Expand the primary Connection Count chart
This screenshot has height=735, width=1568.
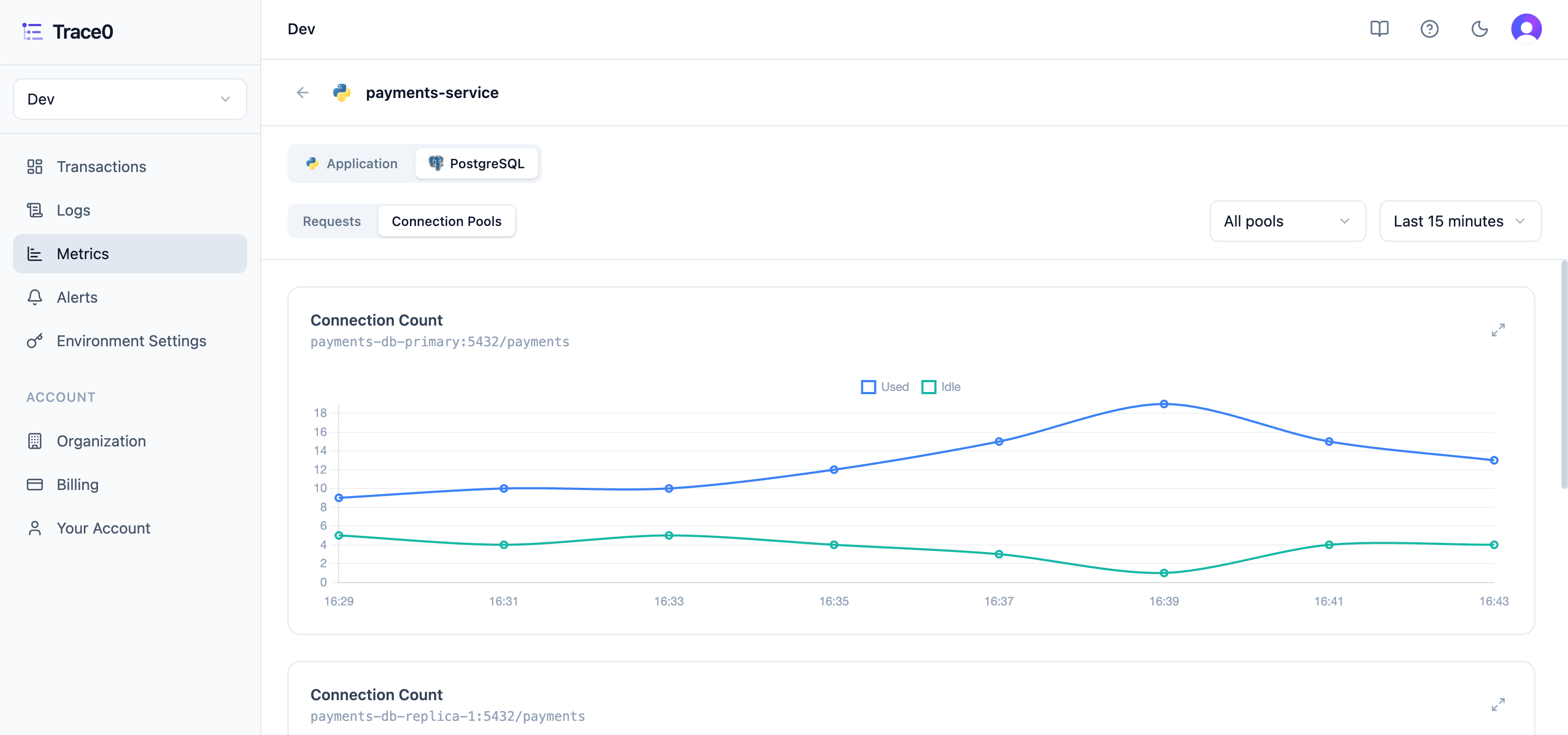[1498, 330]
